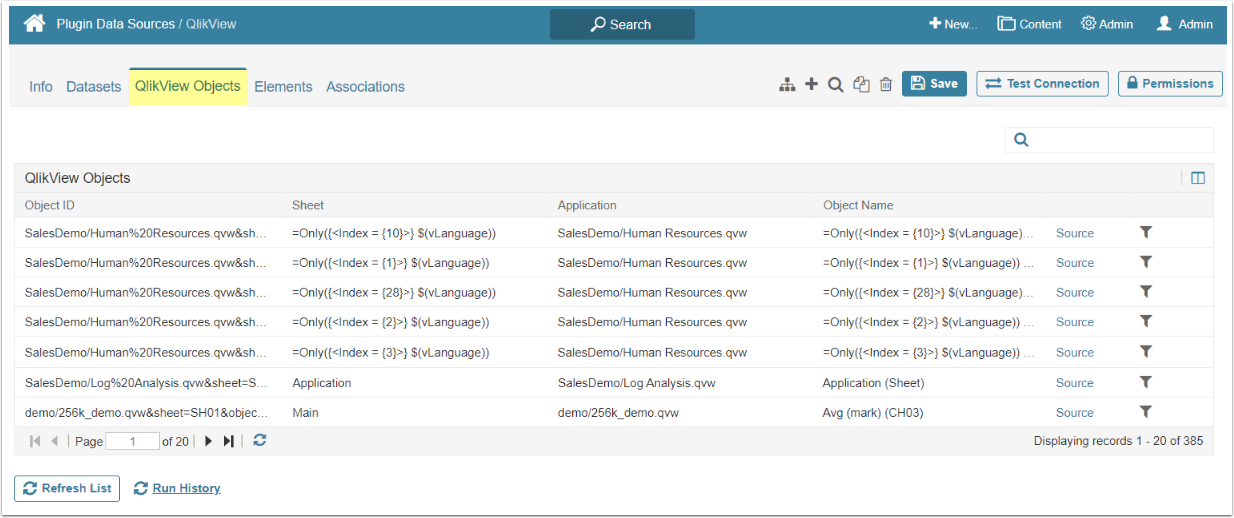
Task: Click the duplicate copy icon
Action: (861, 85)
